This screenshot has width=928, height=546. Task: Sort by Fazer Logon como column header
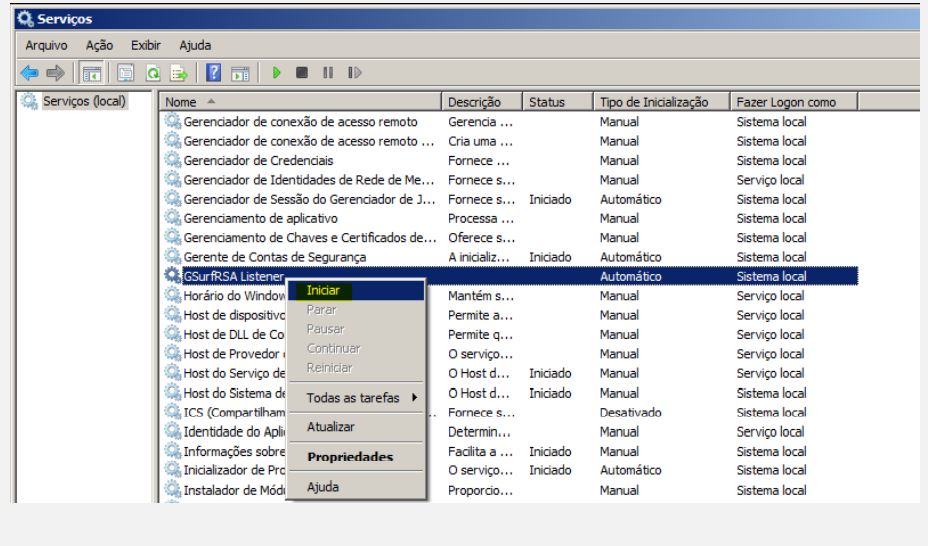coord(794,102)
